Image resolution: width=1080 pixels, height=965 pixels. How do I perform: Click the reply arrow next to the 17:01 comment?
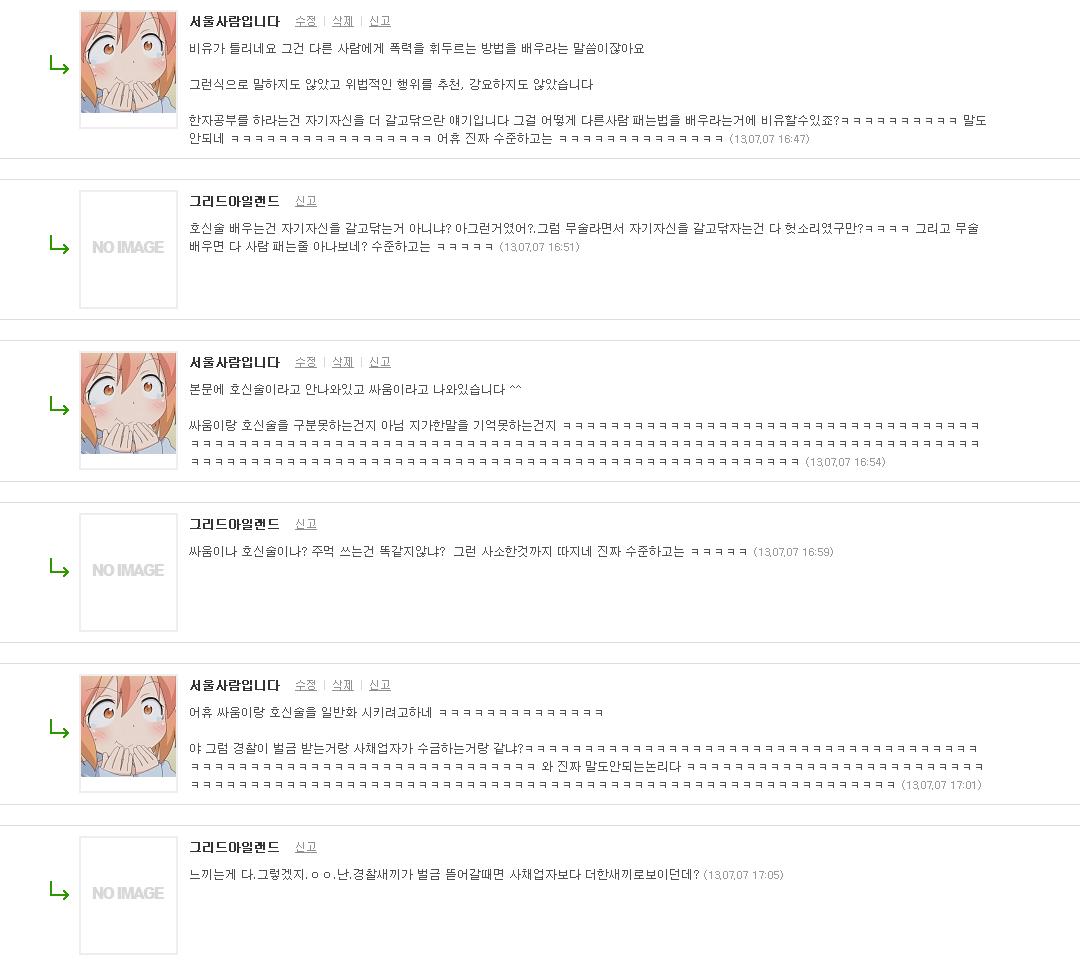(x=59, y=729)
